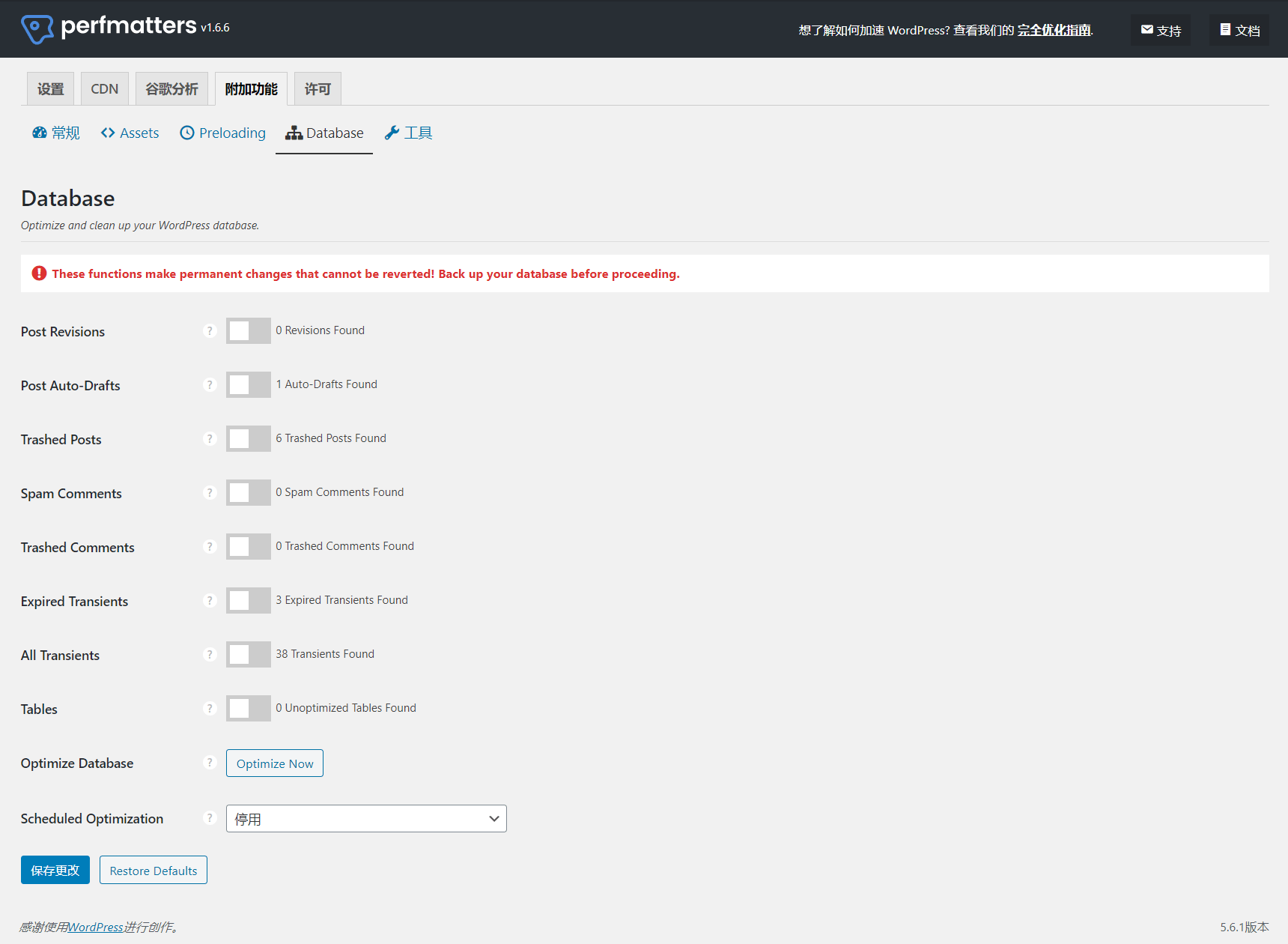Open the 支持 support button

(x=1161, y=30)
